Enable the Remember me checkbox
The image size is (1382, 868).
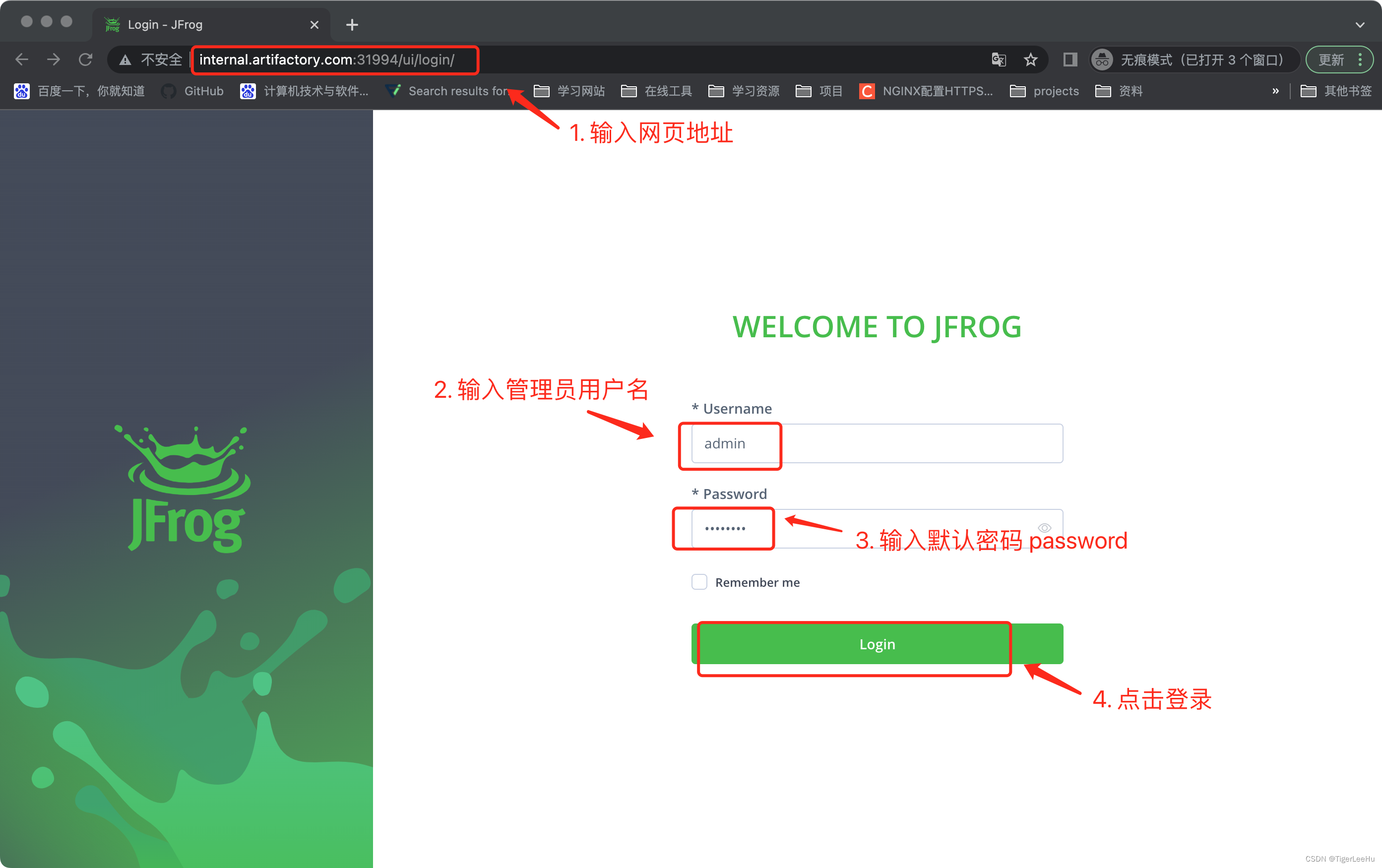pos(699,582)
